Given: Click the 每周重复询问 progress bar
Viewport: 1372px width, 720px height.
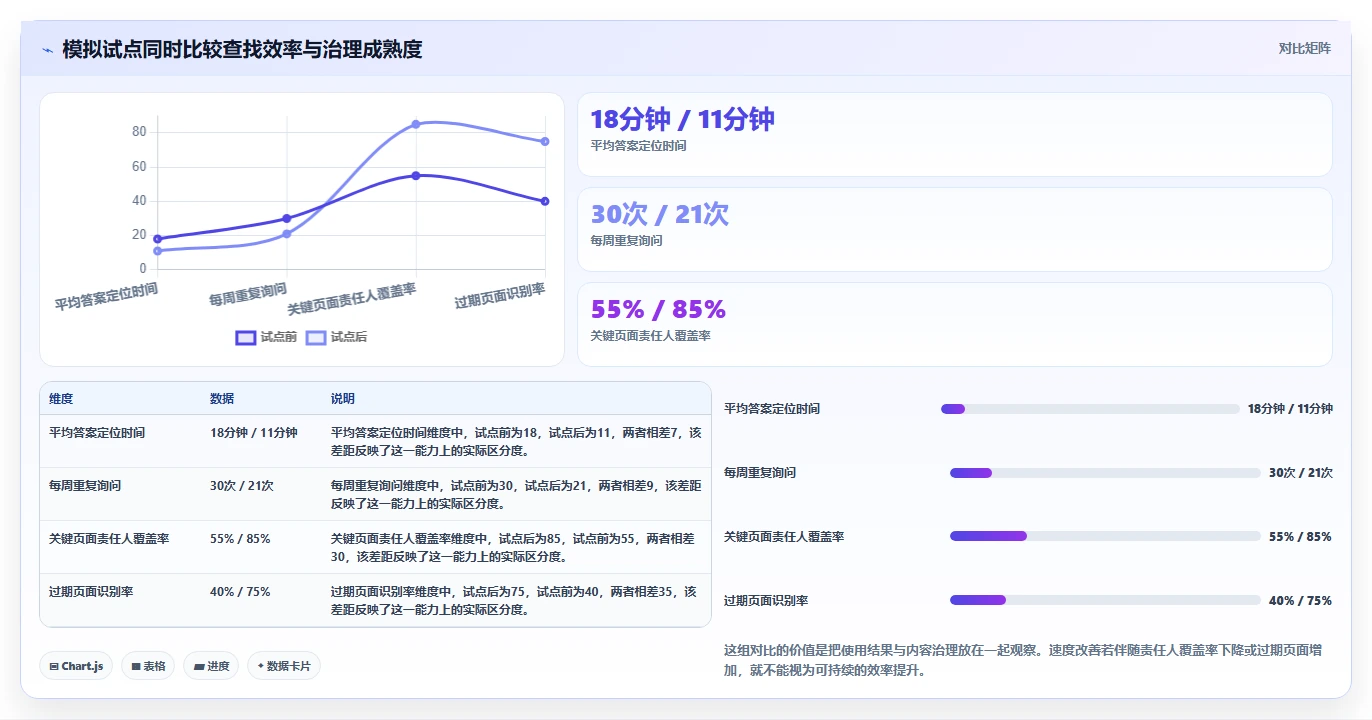Looking at the screenshot, I should tap(1105, 473).
